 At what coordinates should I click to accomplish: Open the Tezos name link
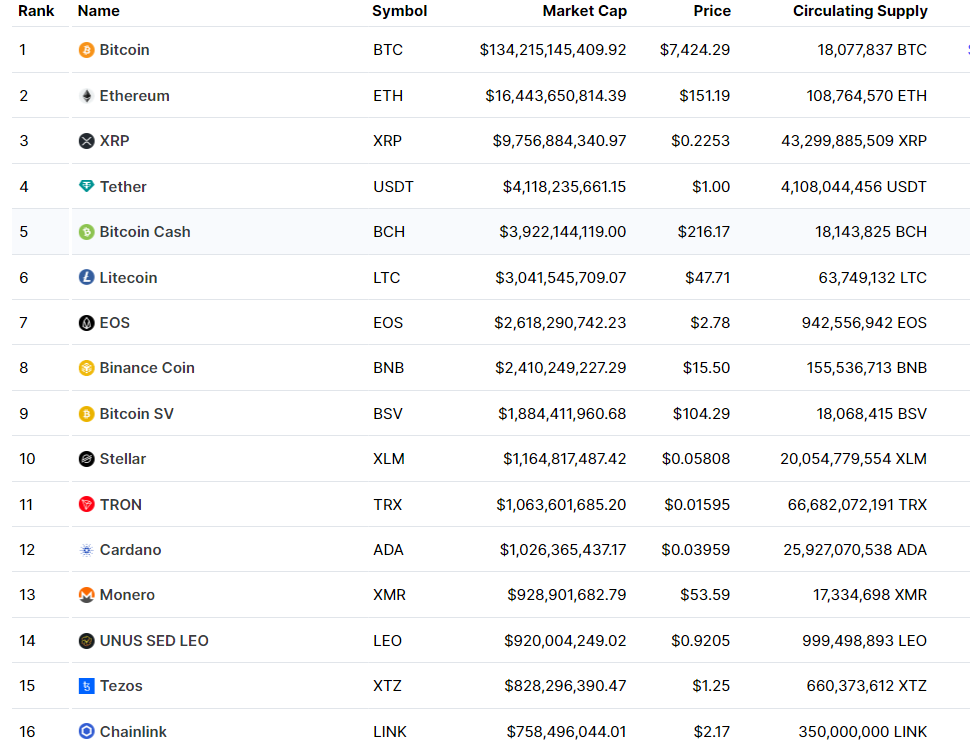121,686
